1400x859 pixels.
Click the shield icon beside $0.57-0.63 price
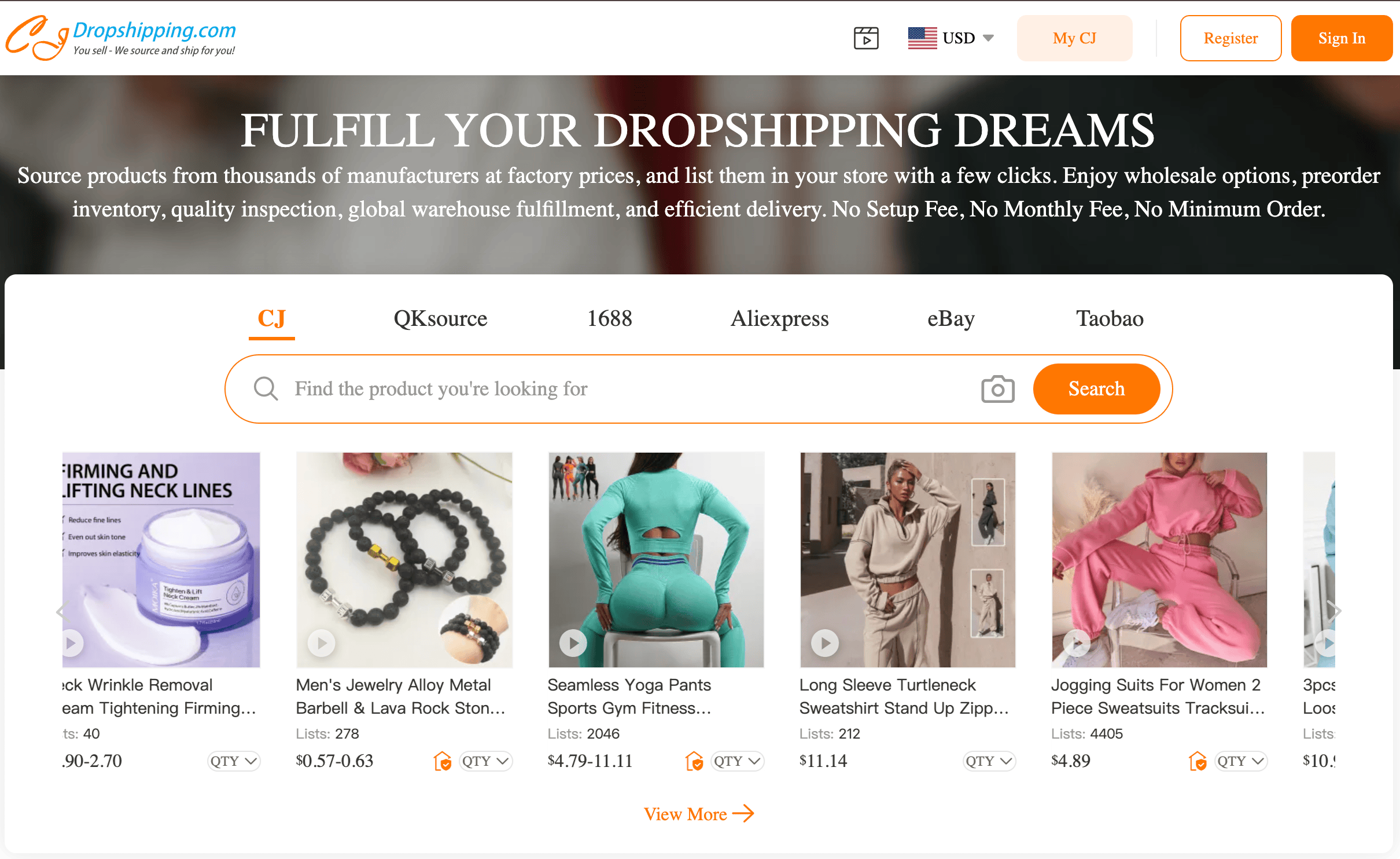pyautogui.click(x=443, y=761)
